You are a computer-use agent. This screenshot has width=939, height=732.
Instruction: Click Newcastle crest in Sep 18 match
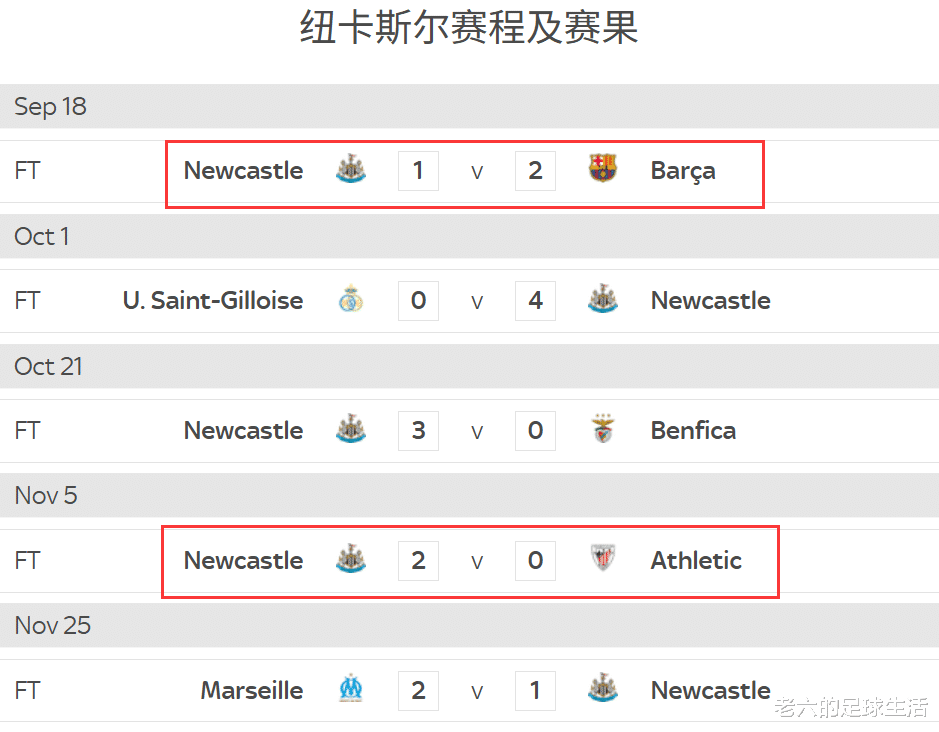[351, 170]
